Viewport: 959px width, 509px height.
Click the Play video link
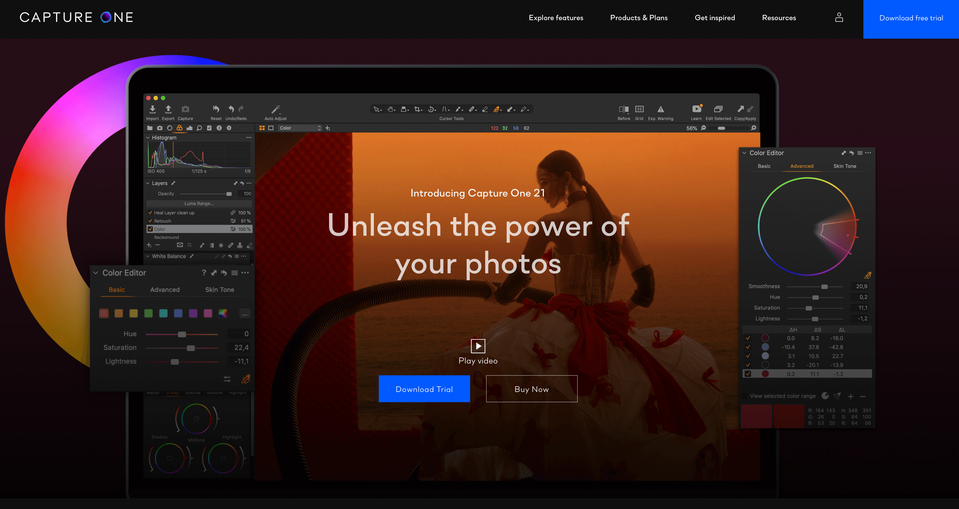478,352
